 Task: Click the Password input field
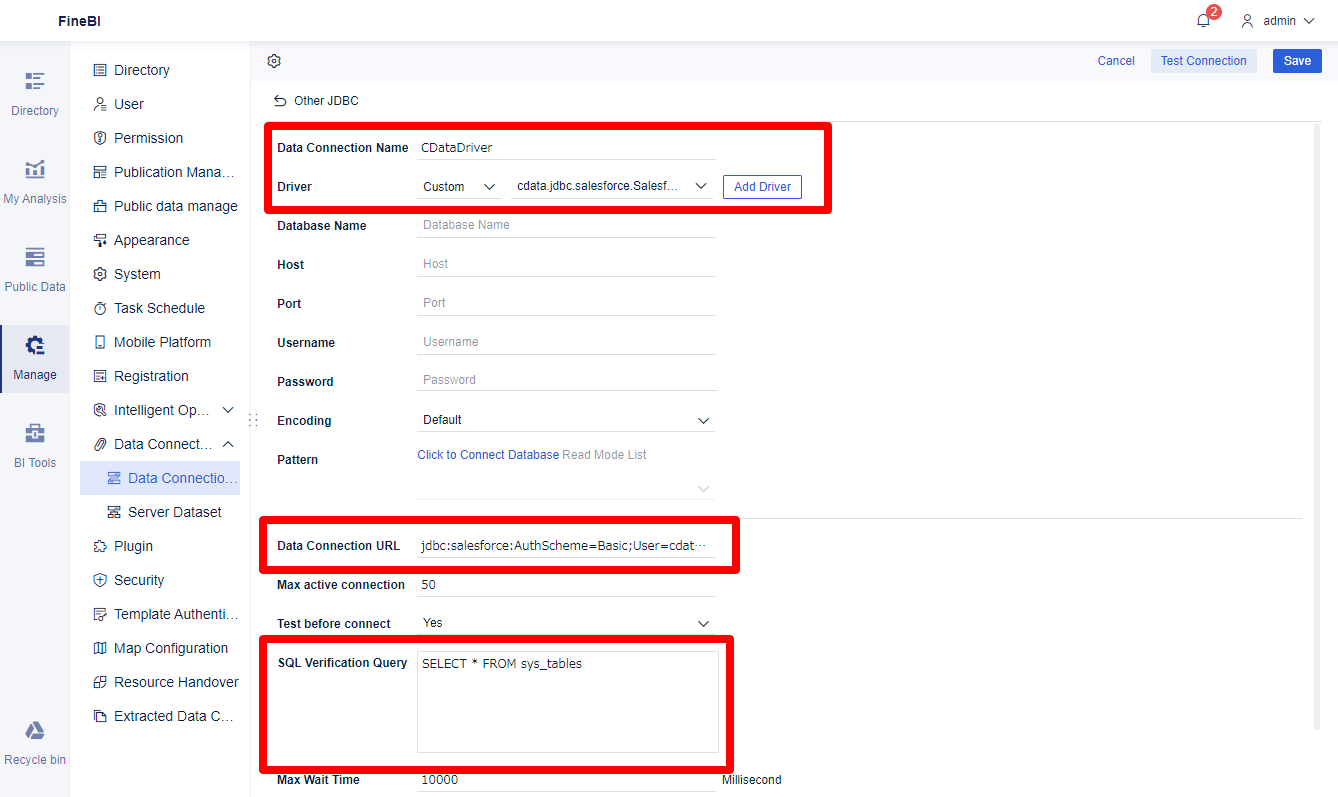[566, 380]
